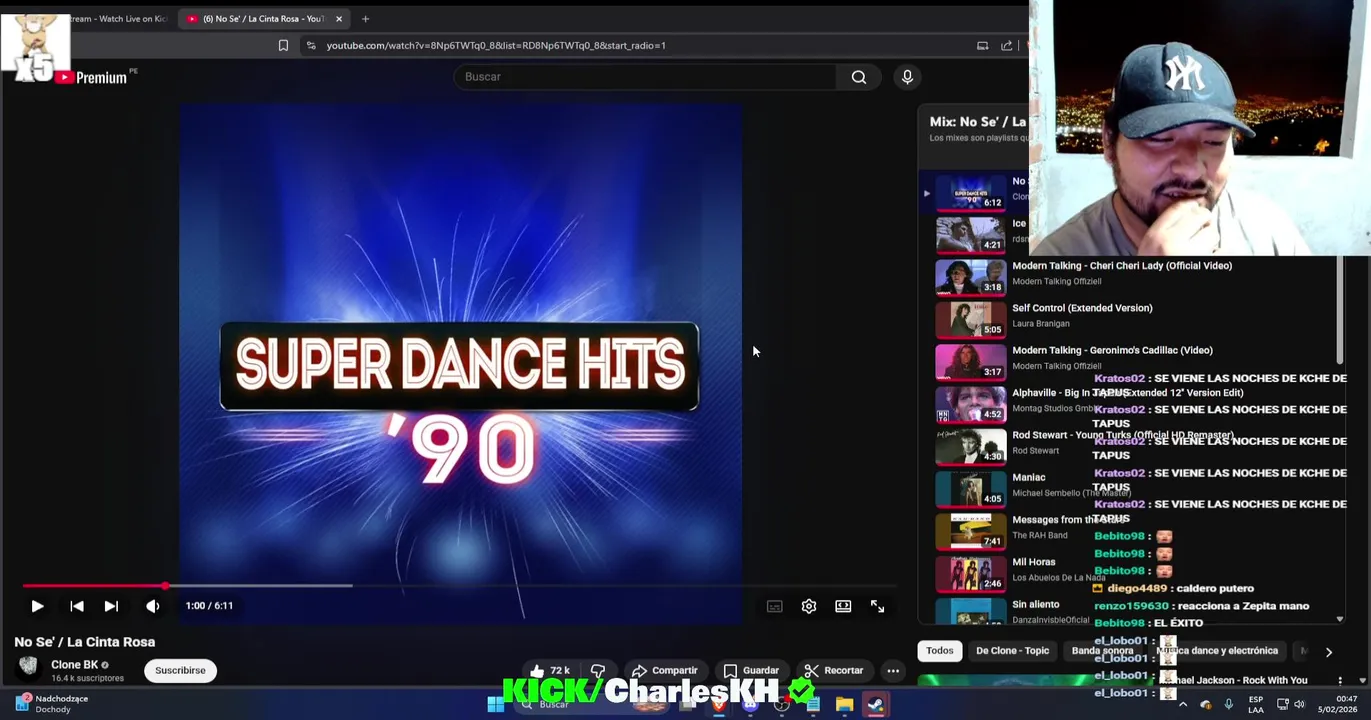1371x720 pixels.
Task: Play the 4:21 Ice playlist thumbnail
Action: point(971,235)
